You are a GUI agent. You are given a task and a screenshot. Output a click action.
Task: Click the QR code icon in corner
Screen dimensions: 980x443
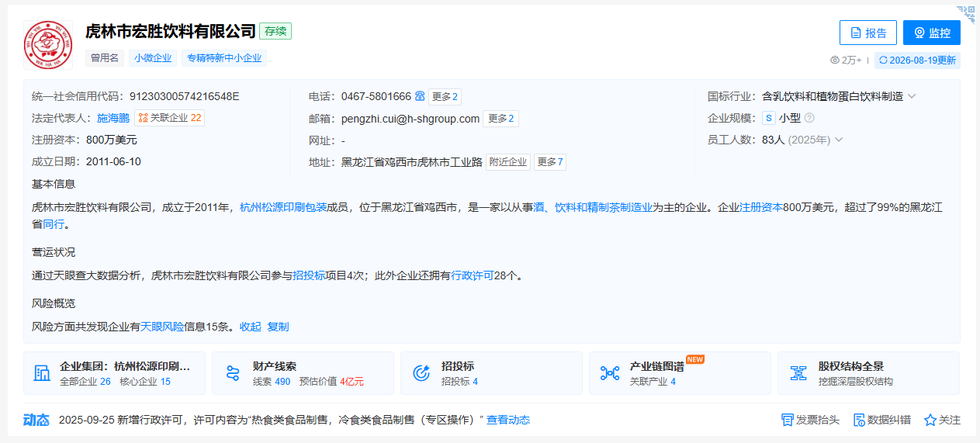pyautogui.click(x=966, y=14)
